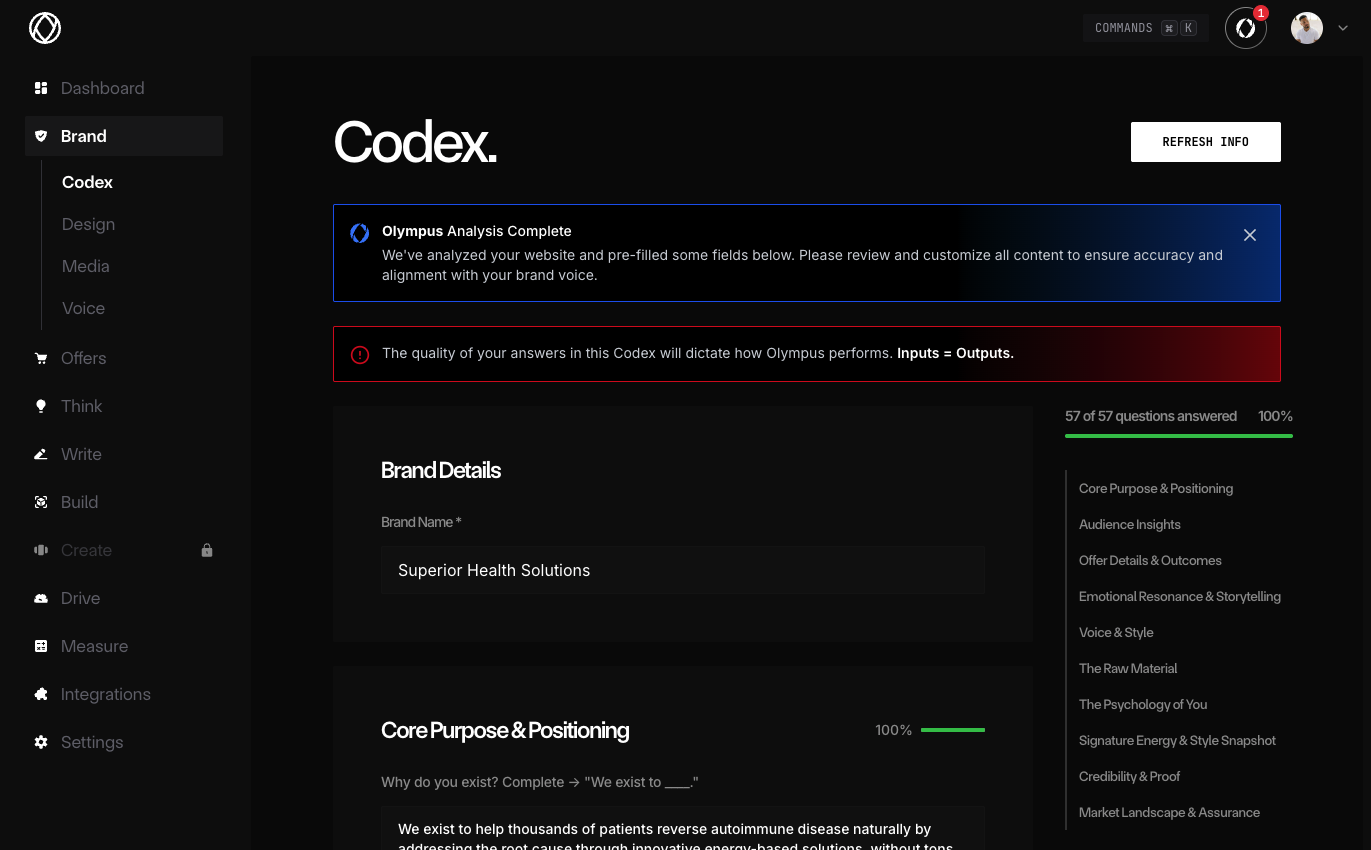Open the Olympus notification icon with badge
The image size is (1371, 850).
tap(1245, 28)
